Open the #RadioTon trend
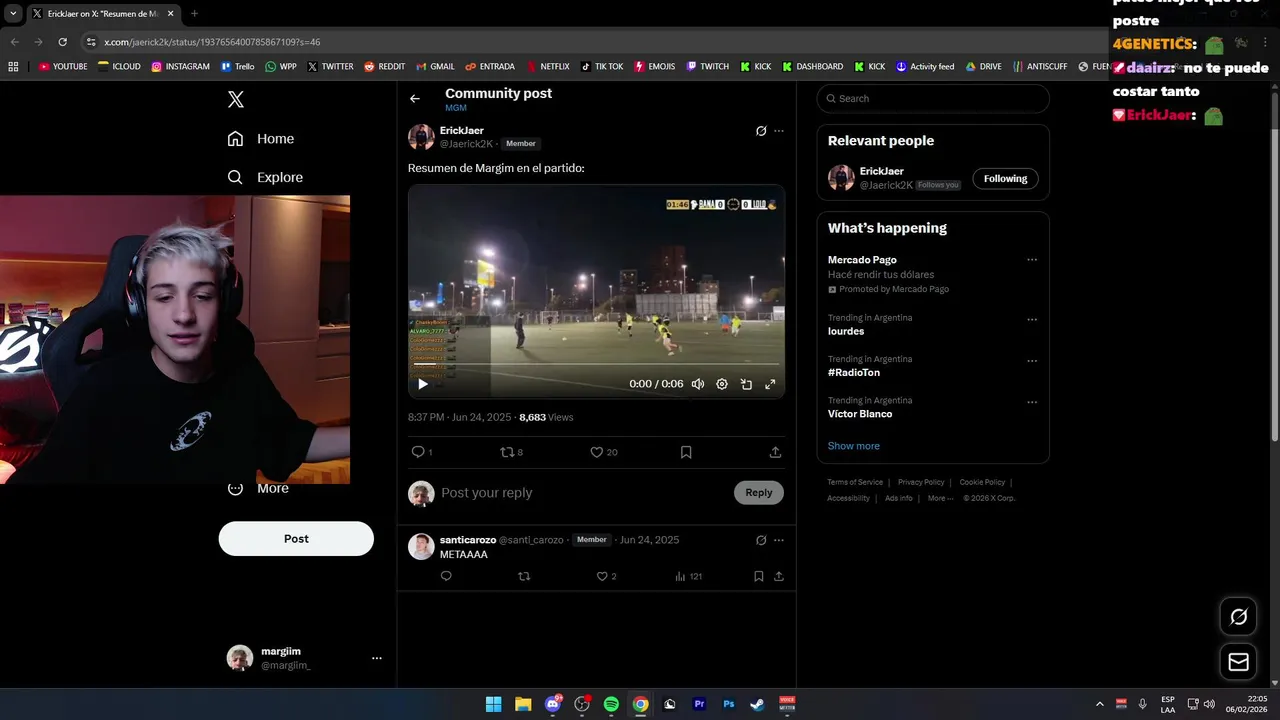Screen dimensions: 1280x720 854,372
